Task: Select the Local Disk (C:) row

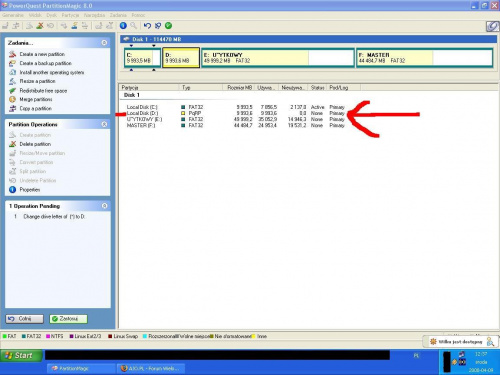Action: (x=235, y=107)
